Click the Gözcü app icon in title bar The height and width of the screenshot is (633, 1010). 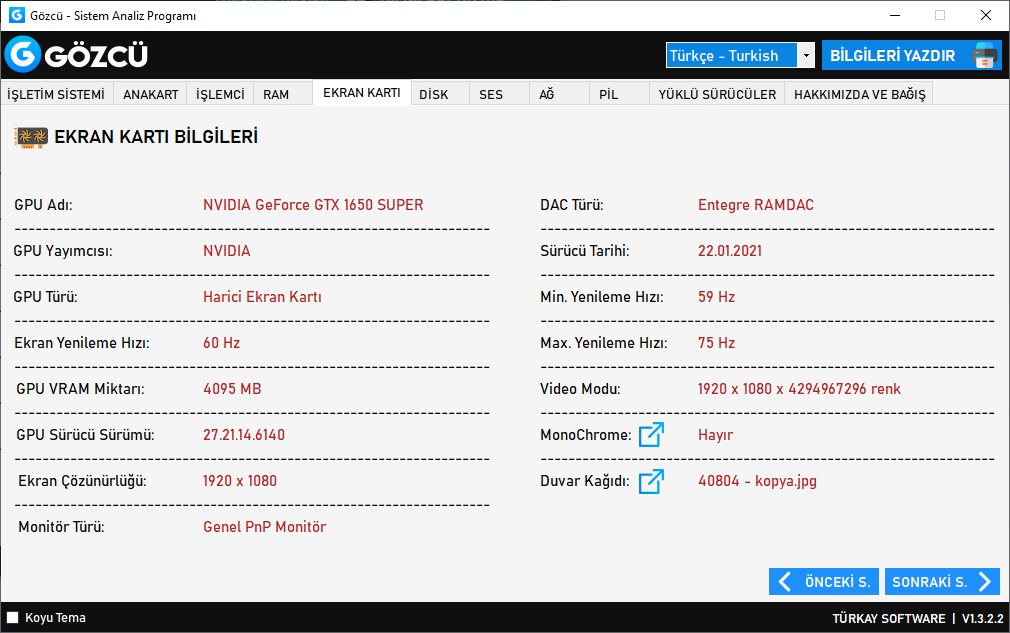(17, 15)
